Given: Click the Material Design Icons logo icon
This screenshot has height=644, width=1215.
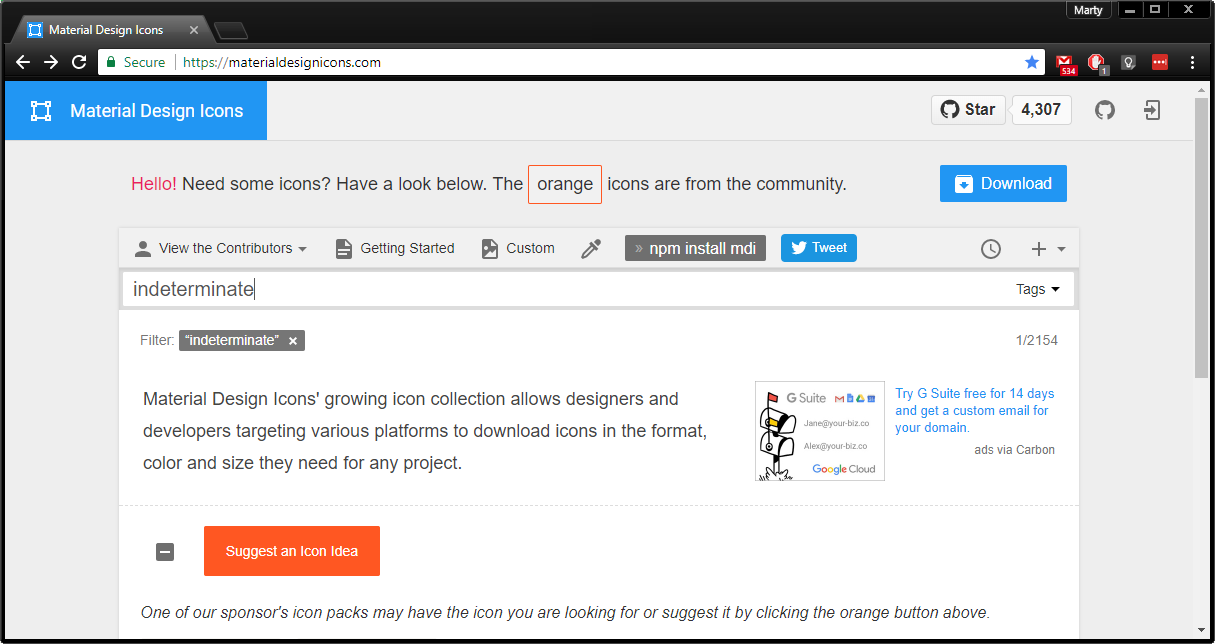Looking at the screenshot, I should [40, 110].
